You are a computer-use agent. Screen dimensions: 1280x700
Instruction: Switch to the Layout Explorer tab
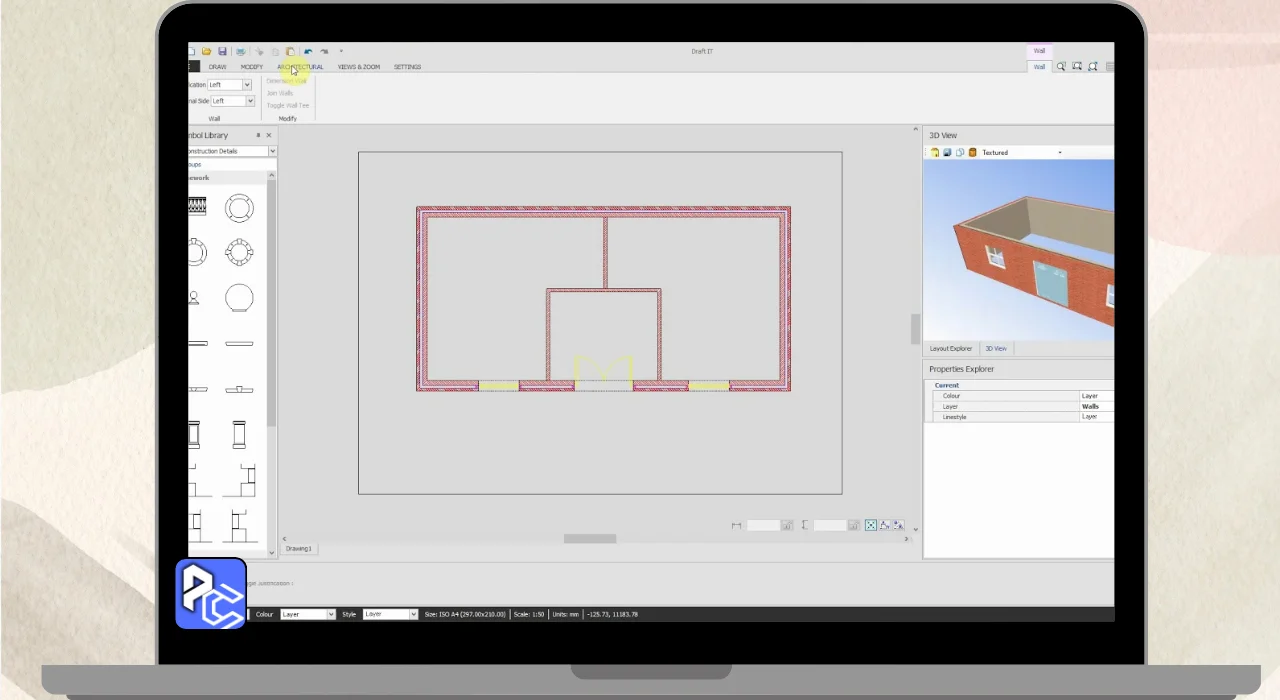coord(950,348)
